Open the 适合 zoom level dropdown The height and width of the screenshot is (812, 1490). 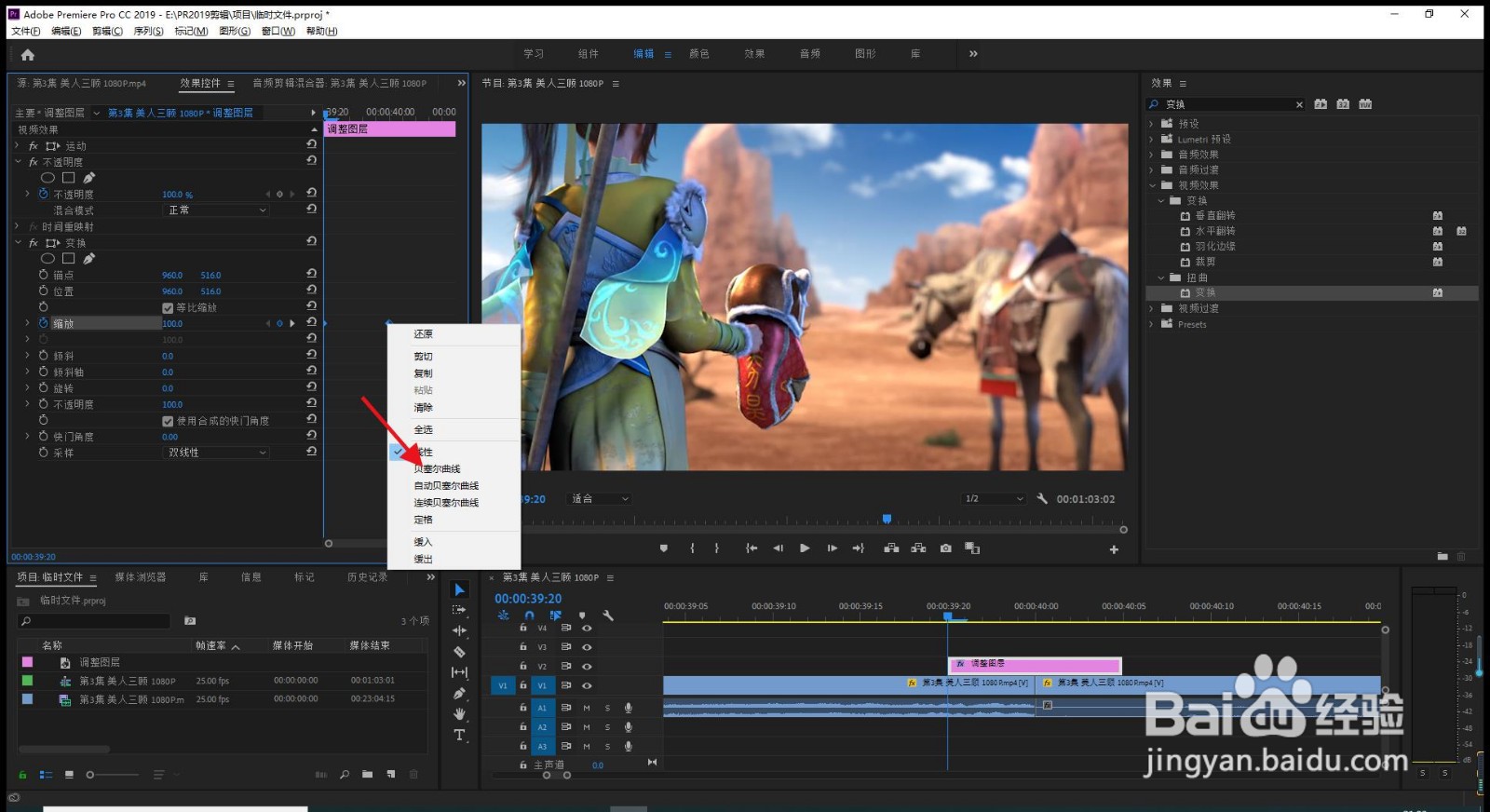(600, 499)
